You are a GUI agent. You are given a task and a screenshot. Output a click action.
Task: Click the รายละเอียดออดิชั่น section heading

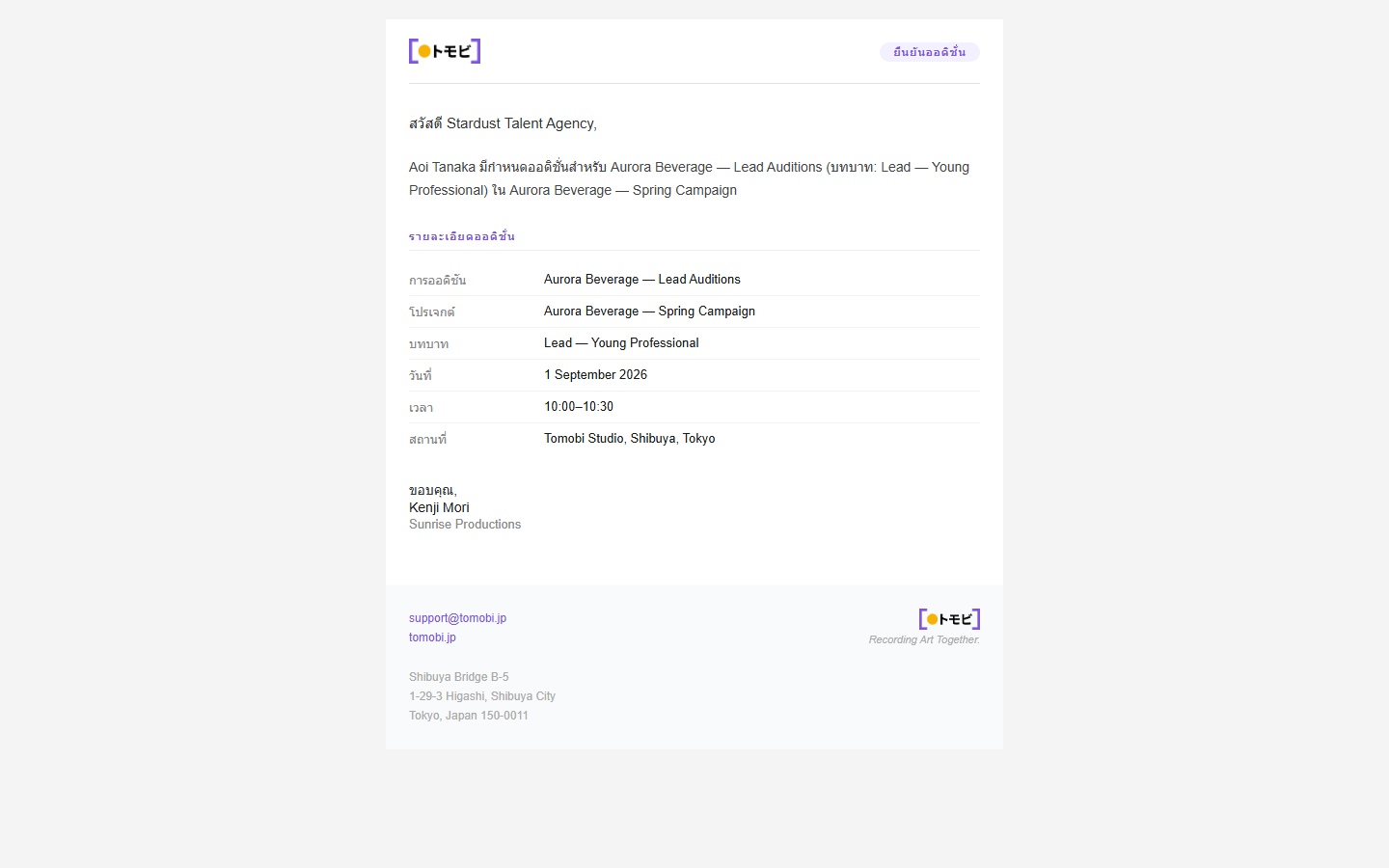462,236
